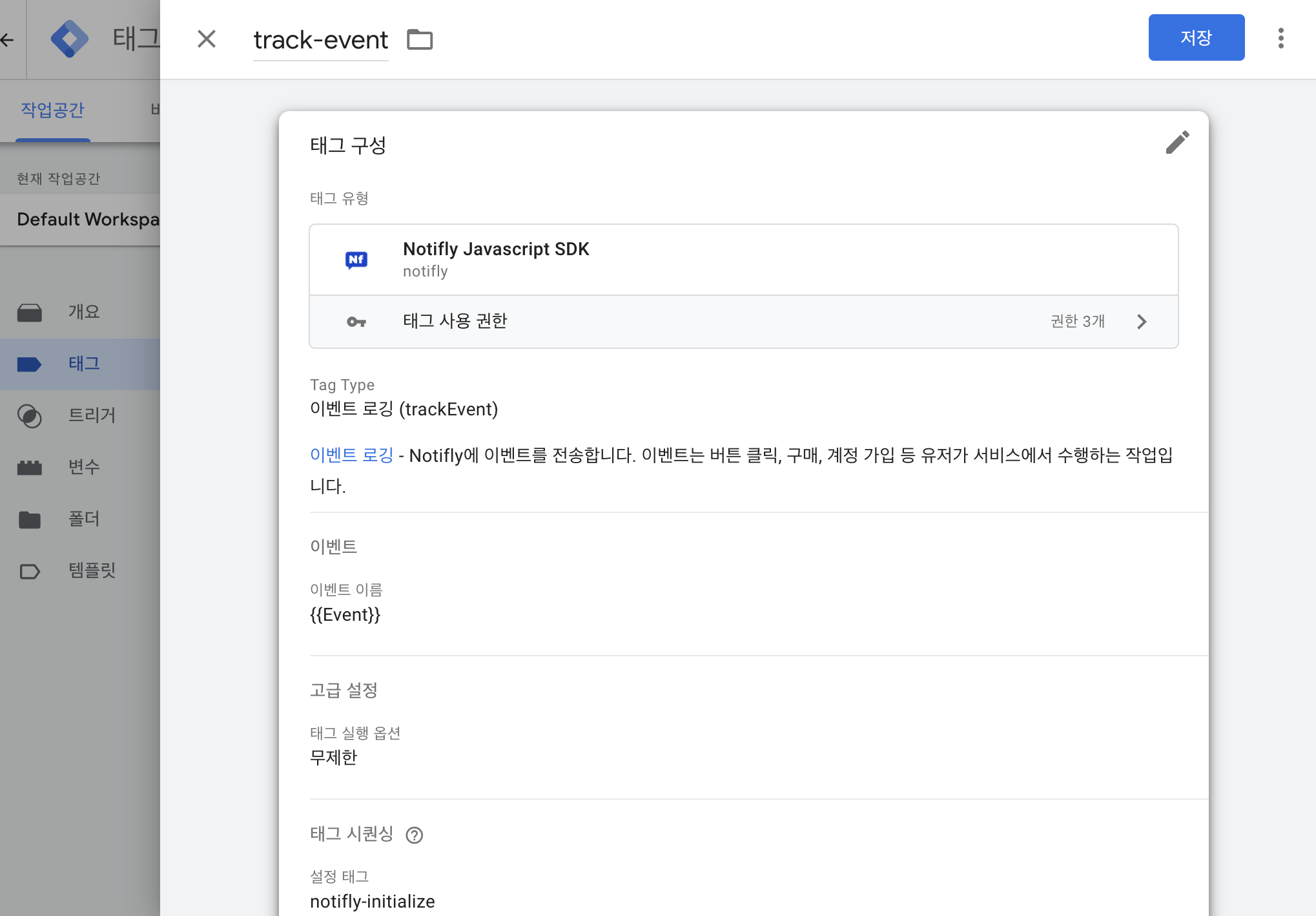Image resolution: width=1316 pixels, height=916 pixels.
Task: Click the track-event name field
Action: coord(320,39)
